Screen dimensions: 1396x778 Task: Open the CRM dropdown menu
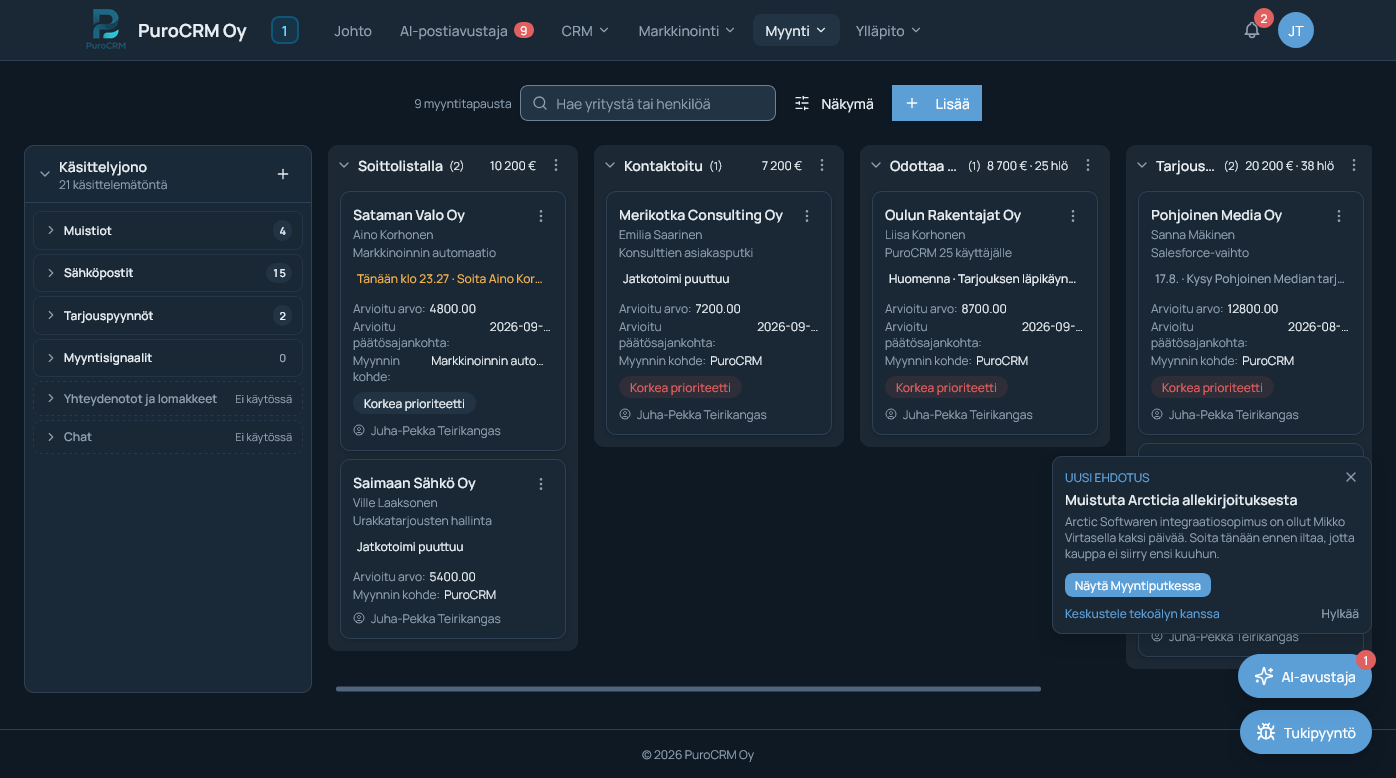point(585,30)
